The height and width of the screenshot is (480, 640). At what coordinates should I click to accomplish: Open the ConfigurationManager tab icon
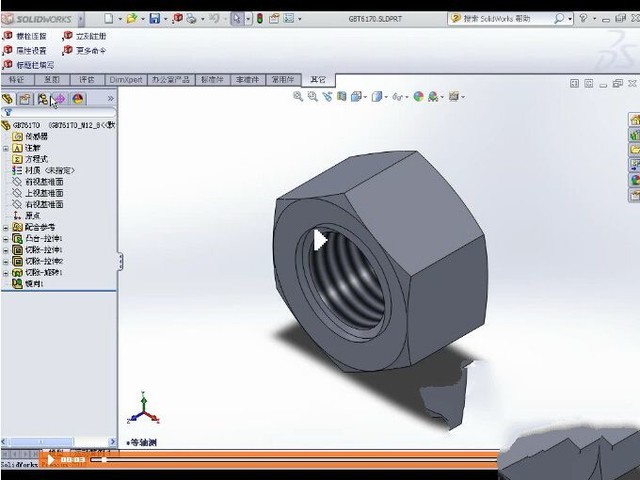click(42, 99)
